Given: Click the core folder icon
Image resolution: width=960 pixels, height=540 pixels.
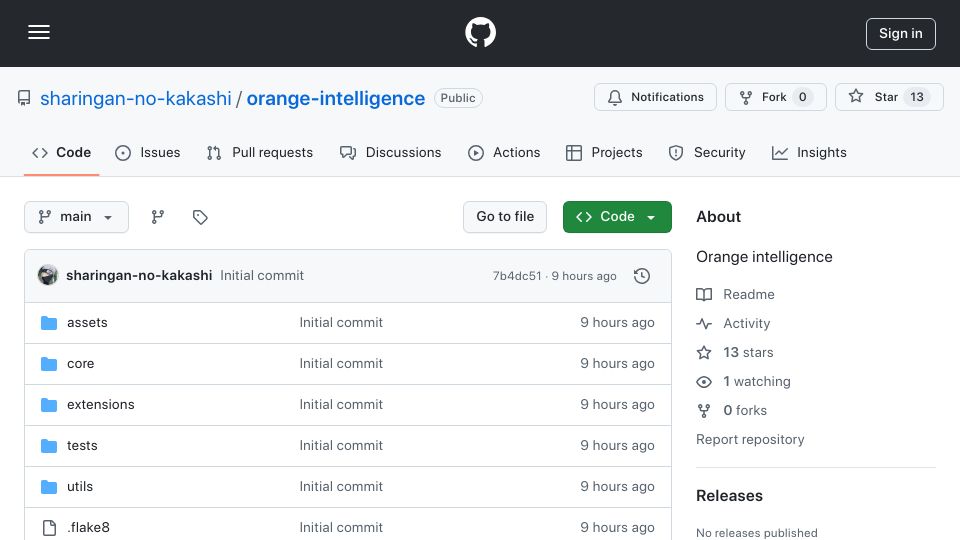Looking at the screenshot, I should (49, 364).
